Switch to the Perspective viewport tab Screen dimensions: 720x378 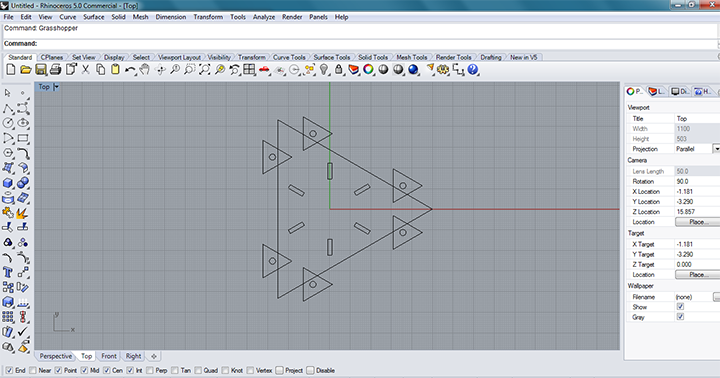point(56,356)
